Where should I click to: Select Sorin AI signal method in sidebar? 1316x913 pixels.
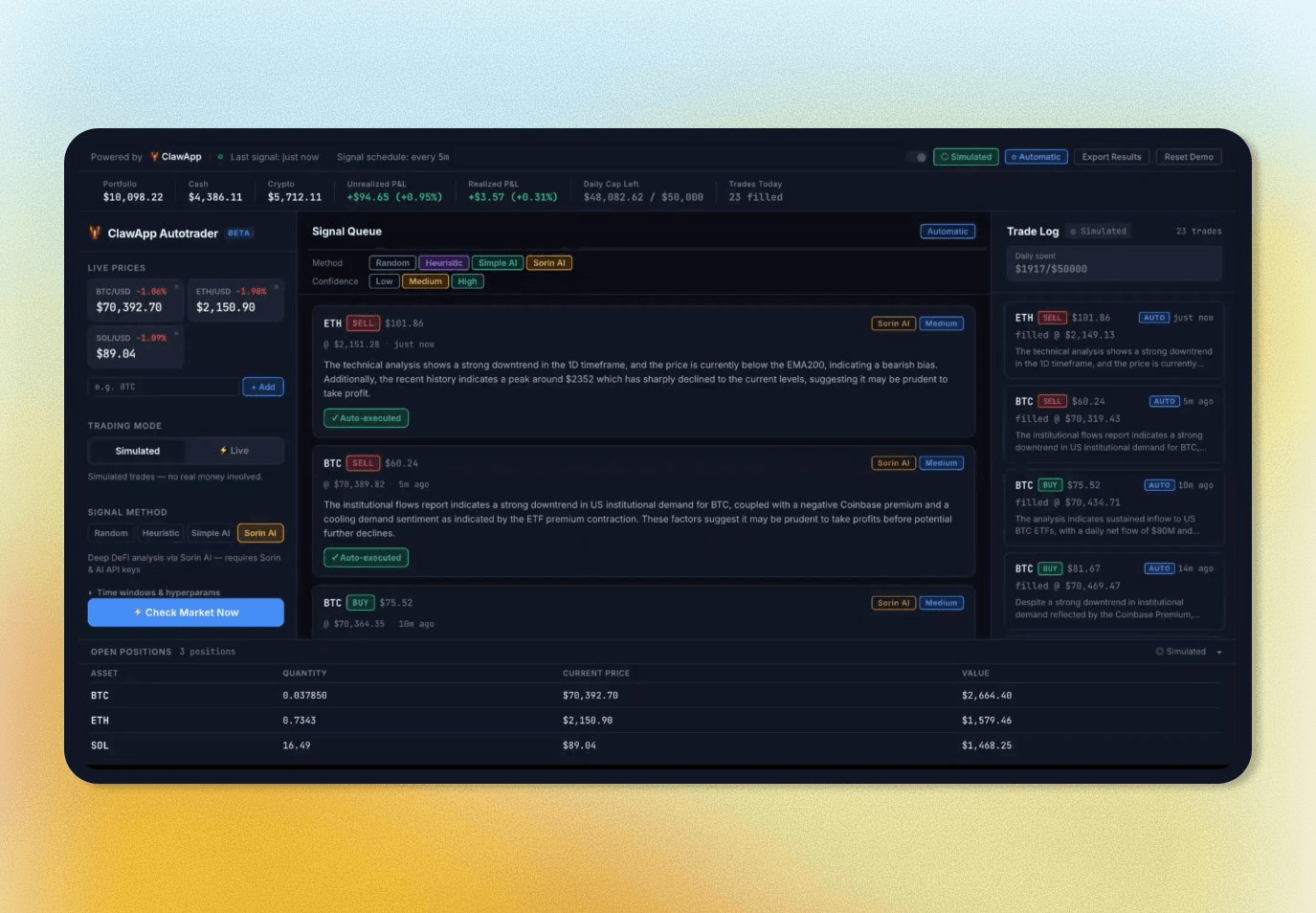[x=260, y=533]
